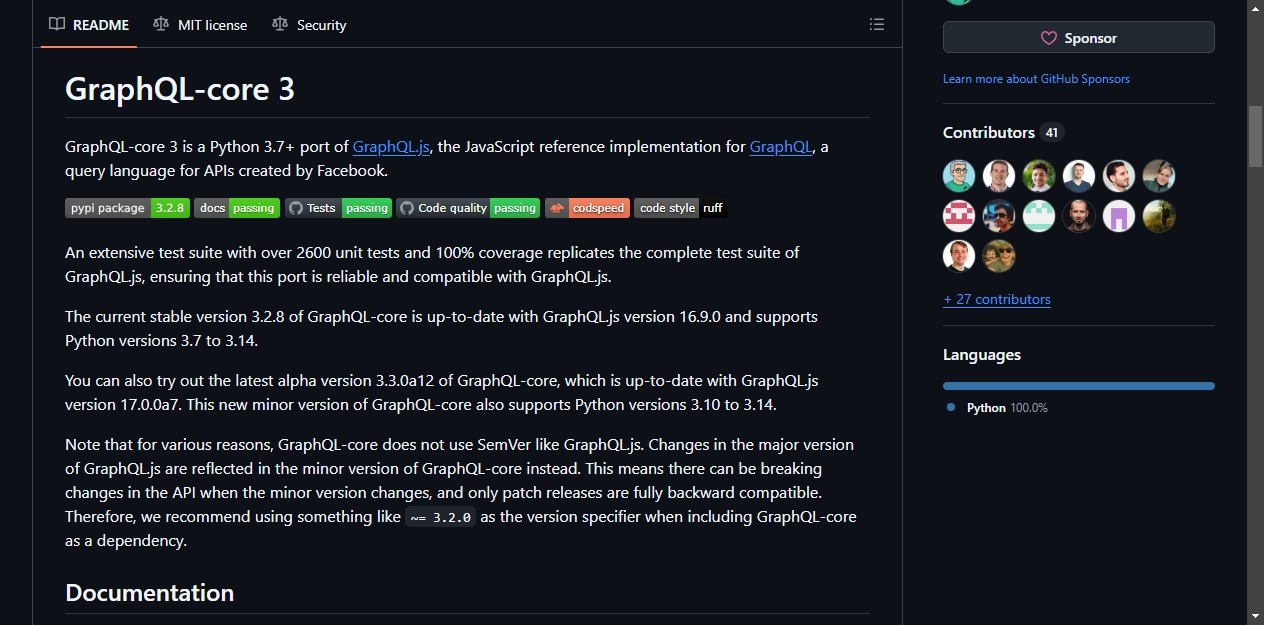Click the Tests passing badge

(x=338, y=208)
